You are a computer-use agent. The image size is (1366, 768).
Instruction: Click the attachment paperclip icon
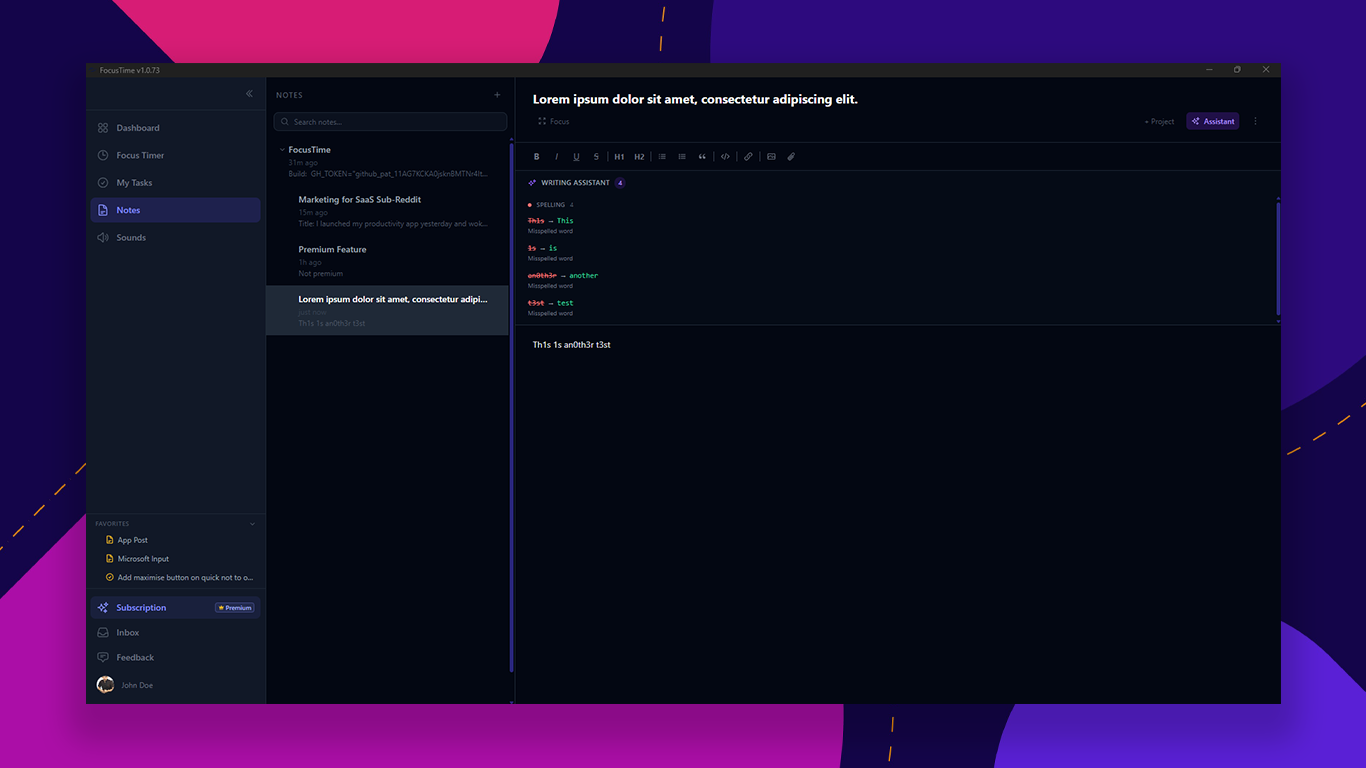[791, 157]
